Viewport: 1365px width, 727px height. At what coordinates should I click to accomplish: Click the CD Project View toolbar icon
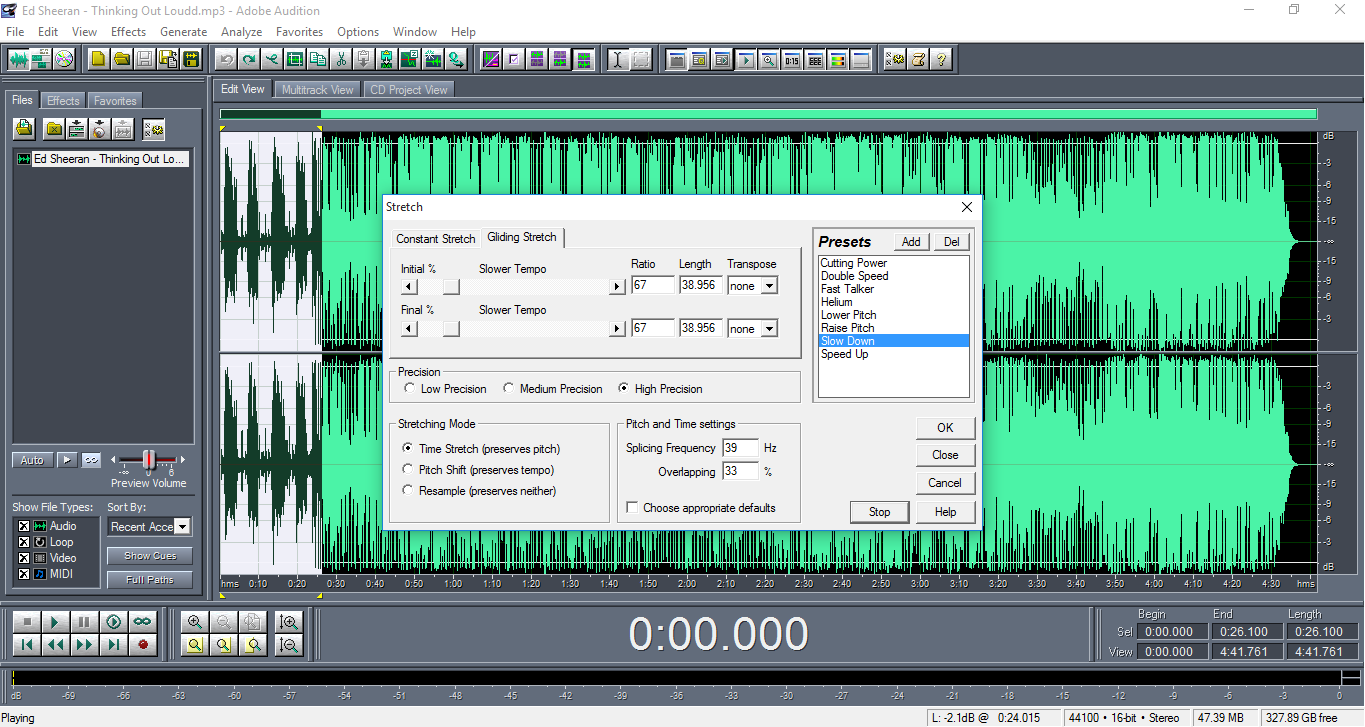tap(64, 59)
